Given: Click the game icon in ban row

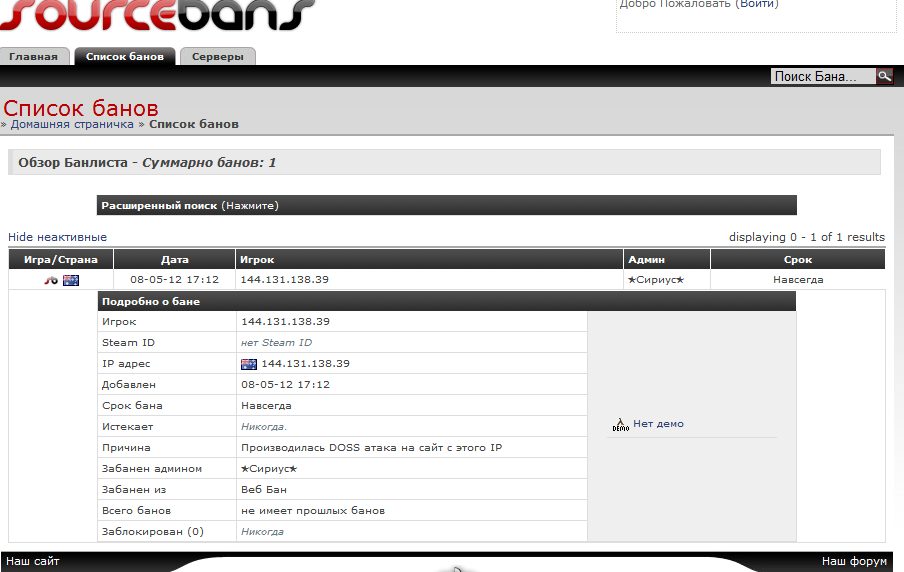Looking at the screenshot, I should pos(51,280).
